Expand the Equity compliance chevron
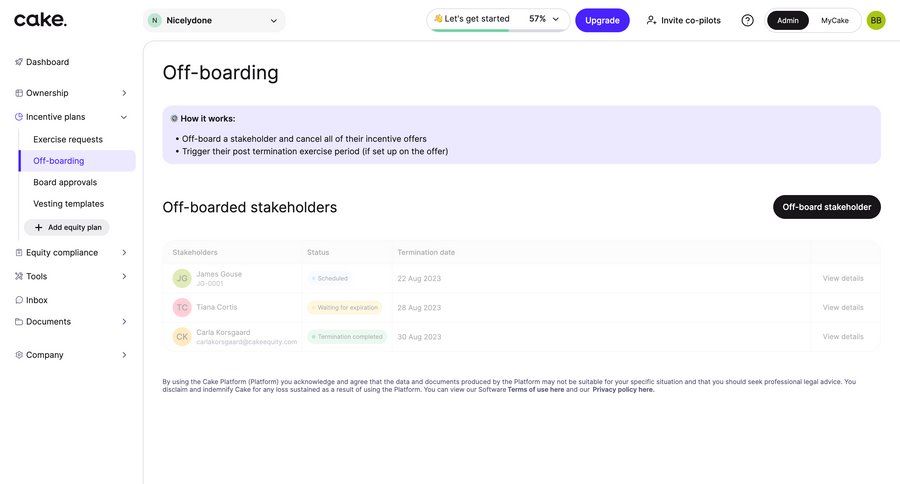 tap(124, 253)
